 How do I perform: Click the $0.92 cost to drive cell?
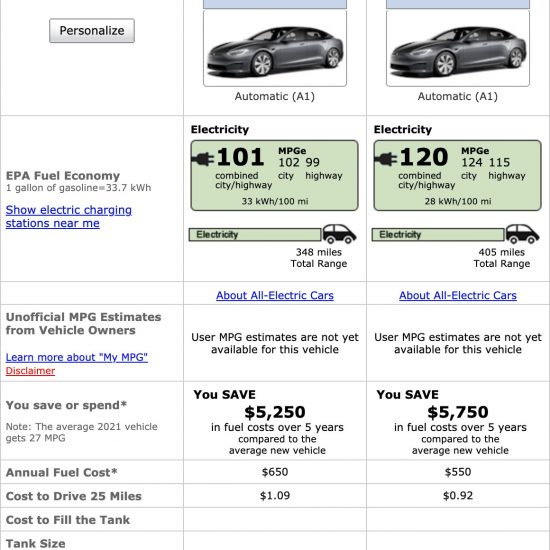[458, 496]
